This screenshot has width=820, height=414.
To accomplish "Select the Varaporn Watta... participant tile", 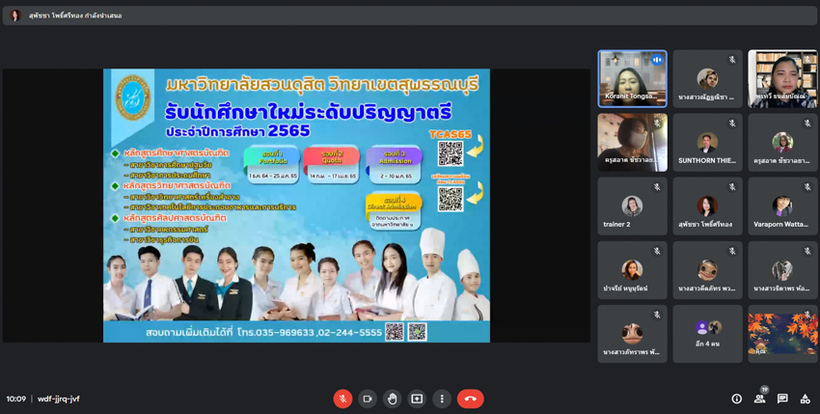I will [x=783, y=206].
